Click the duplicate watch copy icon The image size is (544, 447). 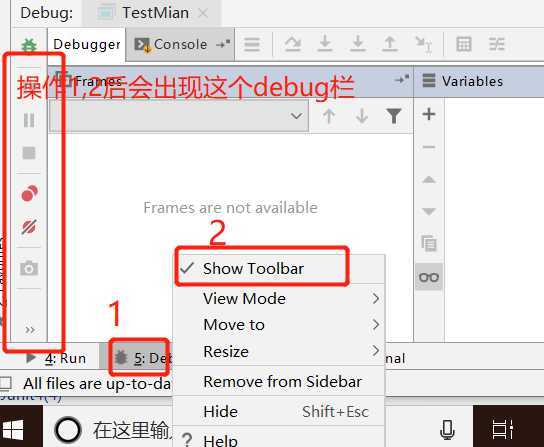point(429,243)
